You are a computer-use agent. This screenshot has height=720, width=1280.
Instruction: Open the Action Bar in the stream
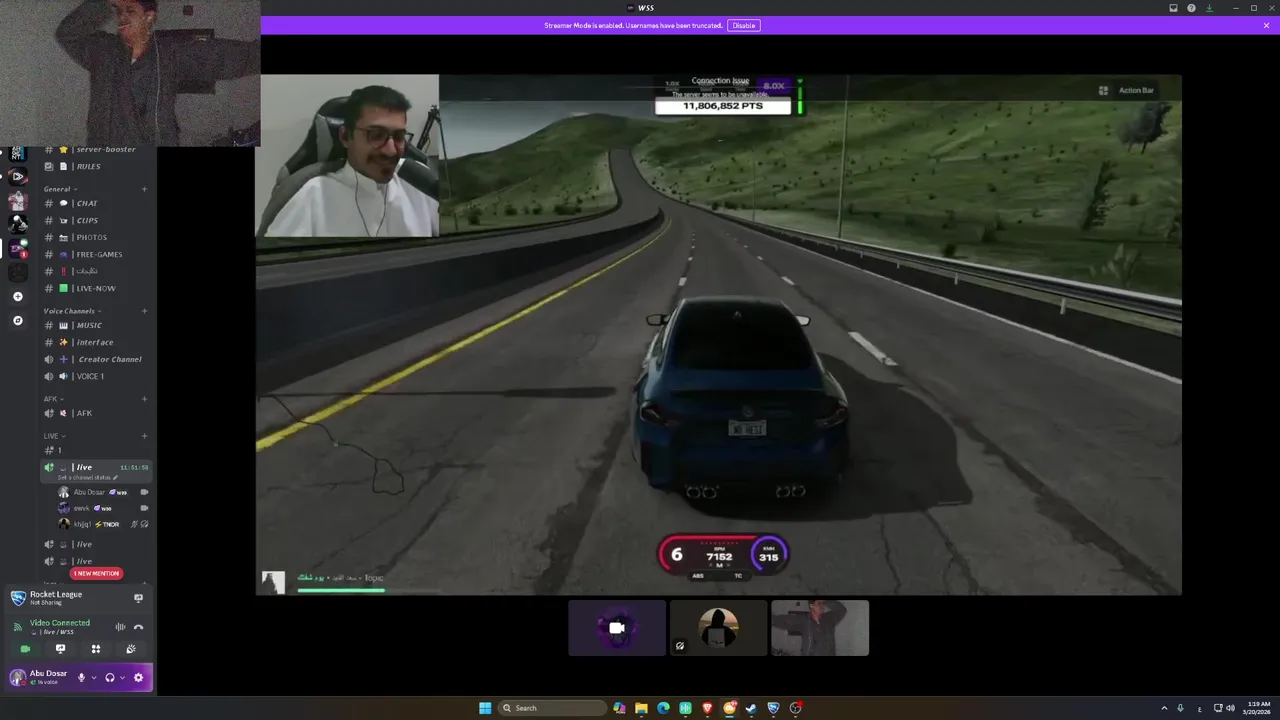pos(1127,90)
